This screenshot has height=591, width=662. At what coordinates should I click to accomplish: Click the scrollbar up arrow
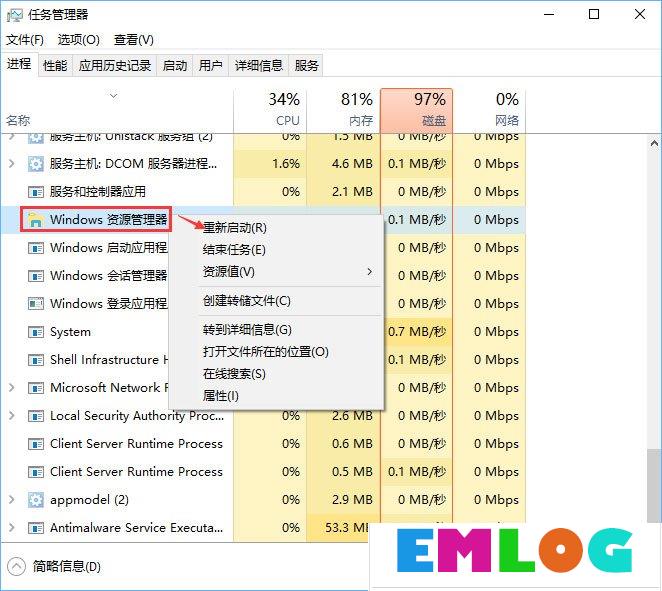click(x=654, y=144)
